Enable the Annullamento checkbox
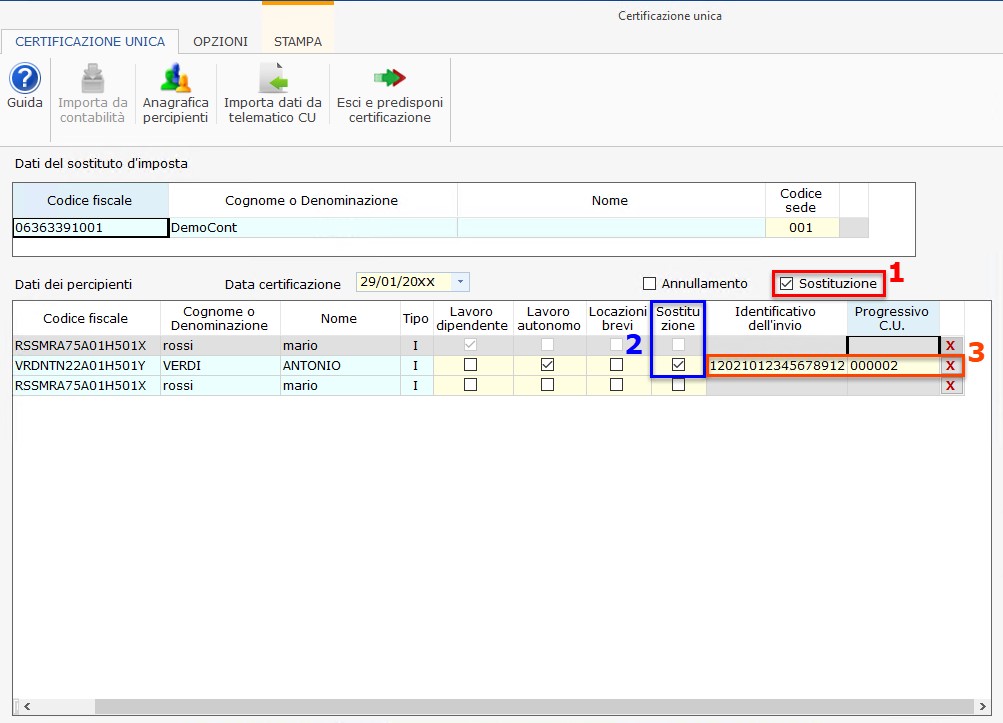1003x723 pixels. point(649,283)
